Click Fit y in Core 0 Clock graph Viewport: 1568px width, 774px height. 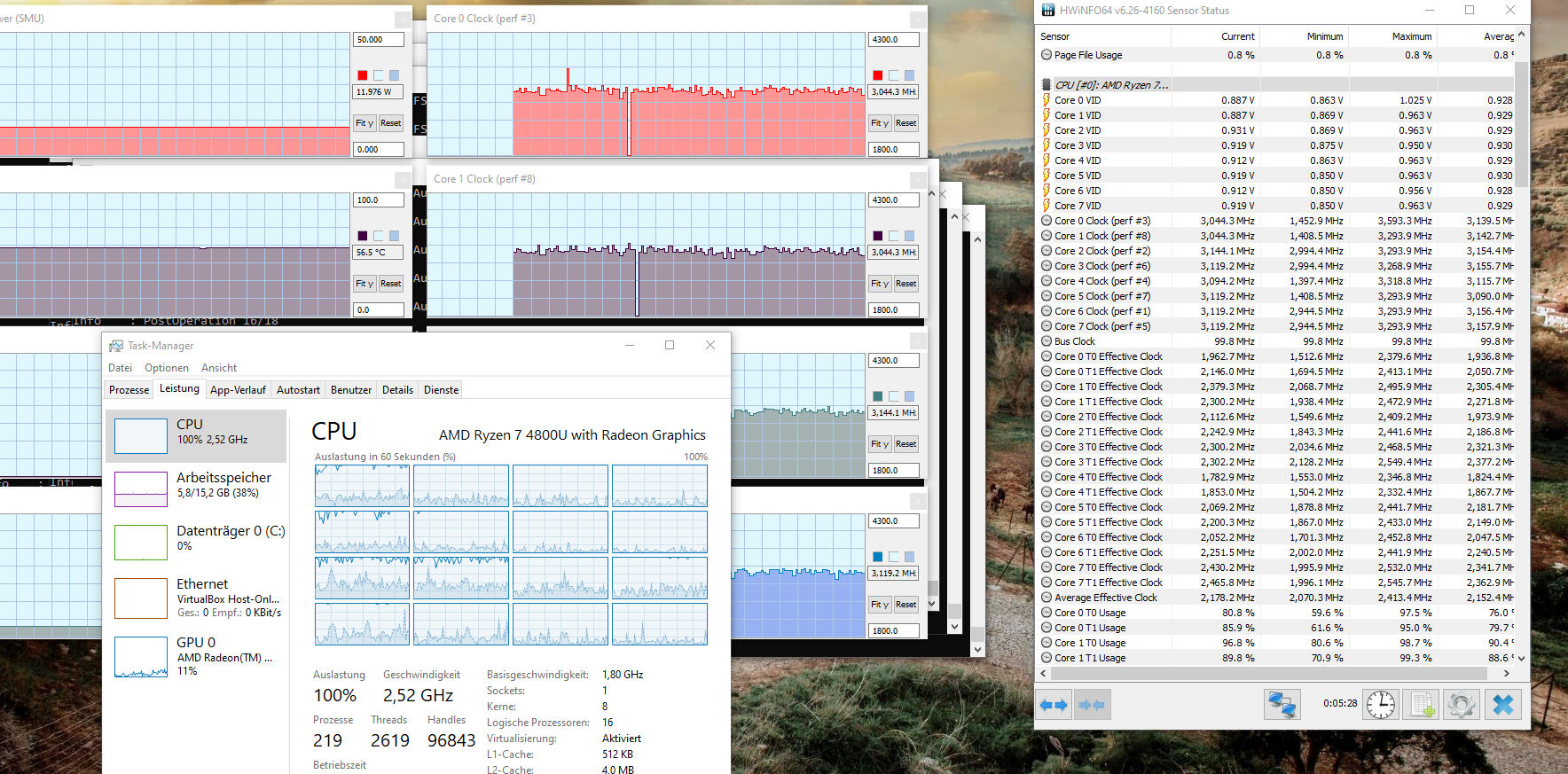tap(879, 123)
